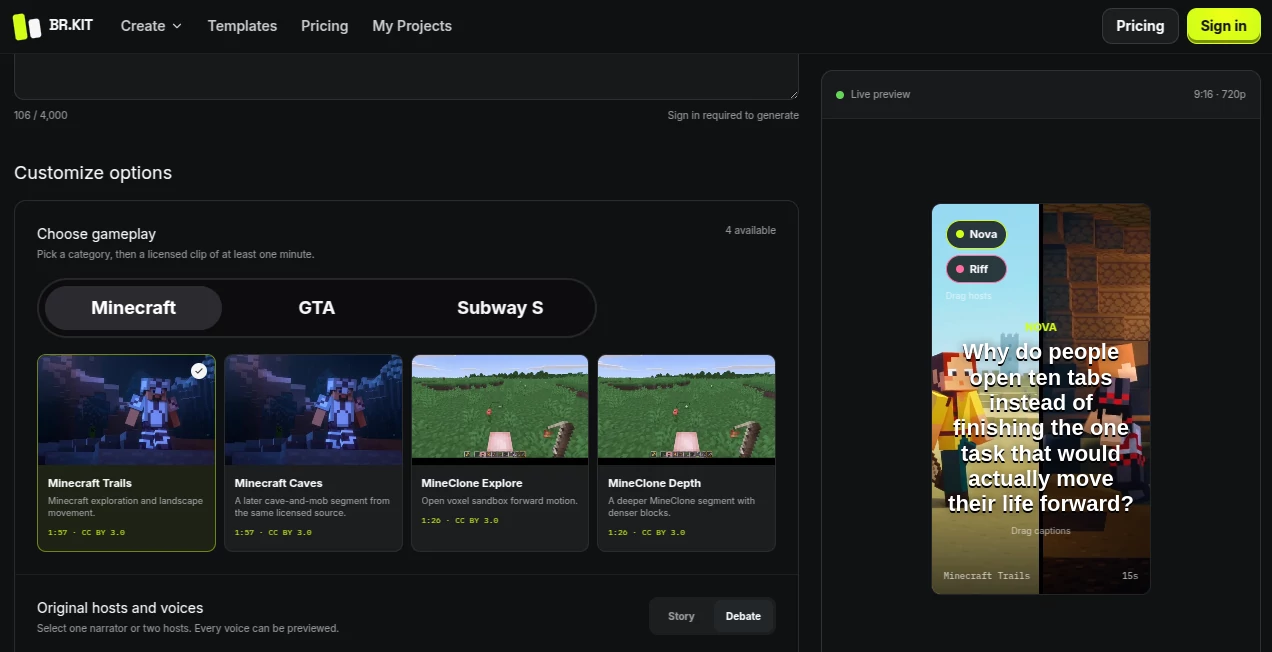1272x652 pixels.
Task: Click the caption text in live preview
Action: click(1041, 428)
